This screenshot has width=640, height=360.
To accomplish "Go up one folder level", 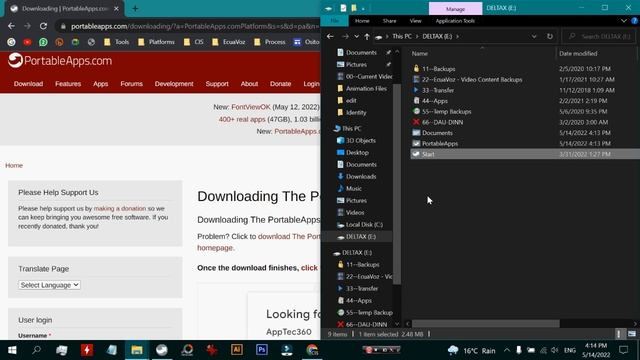I will (x=367, y=36).
